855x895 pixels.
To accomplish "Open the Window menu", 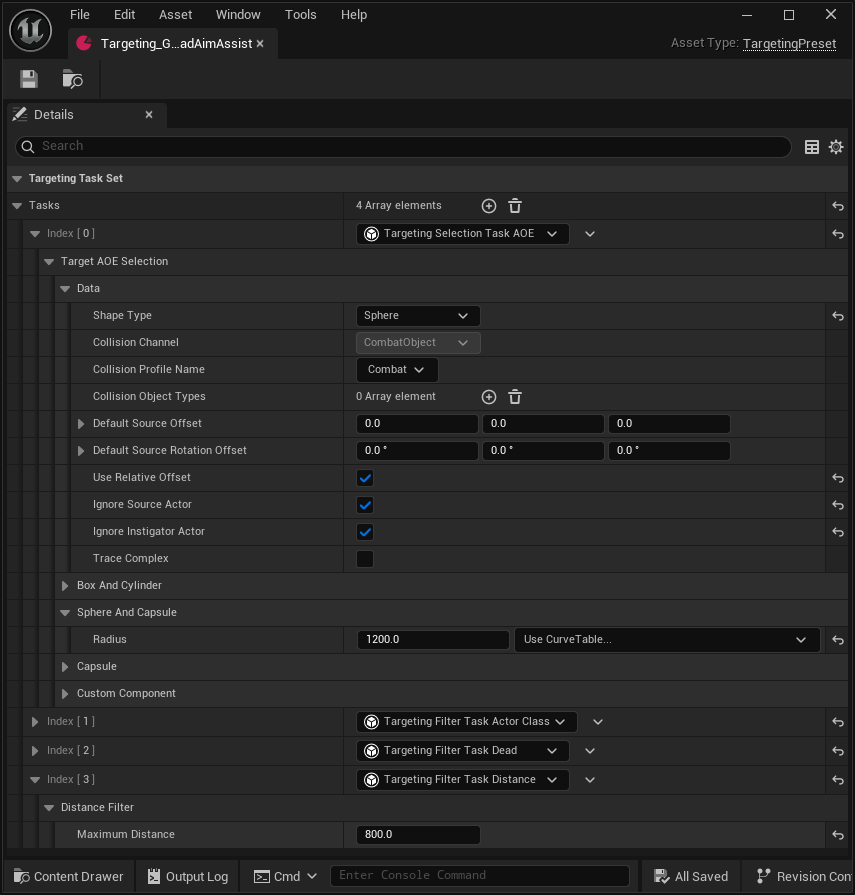I will (x=238, y=15).
